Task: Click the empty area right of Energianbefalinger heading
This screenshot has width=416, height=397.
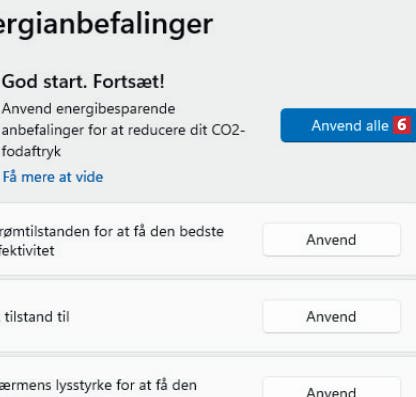Action: (x=313, y=24)
